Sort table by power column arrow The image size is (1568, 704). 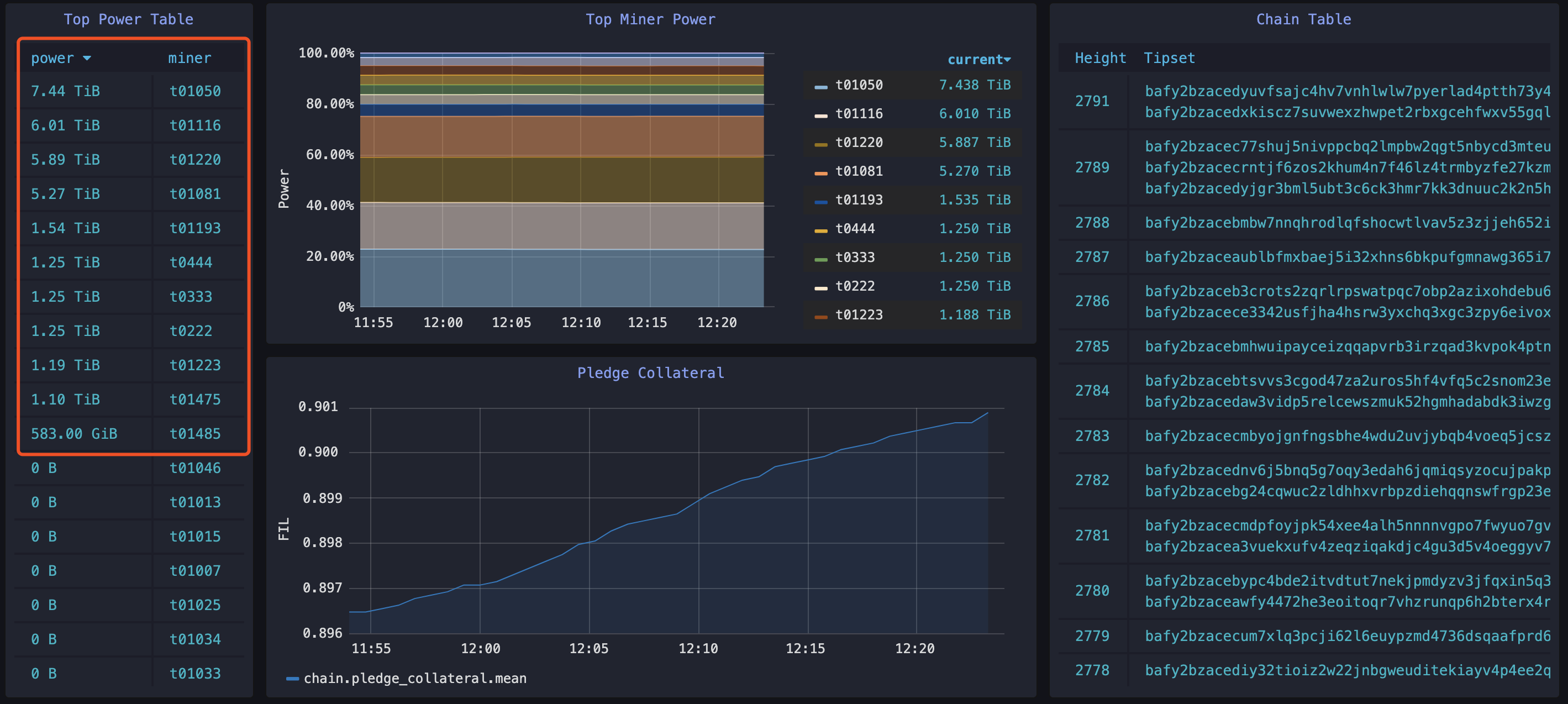pyautogui.click(x=87, y=58)
